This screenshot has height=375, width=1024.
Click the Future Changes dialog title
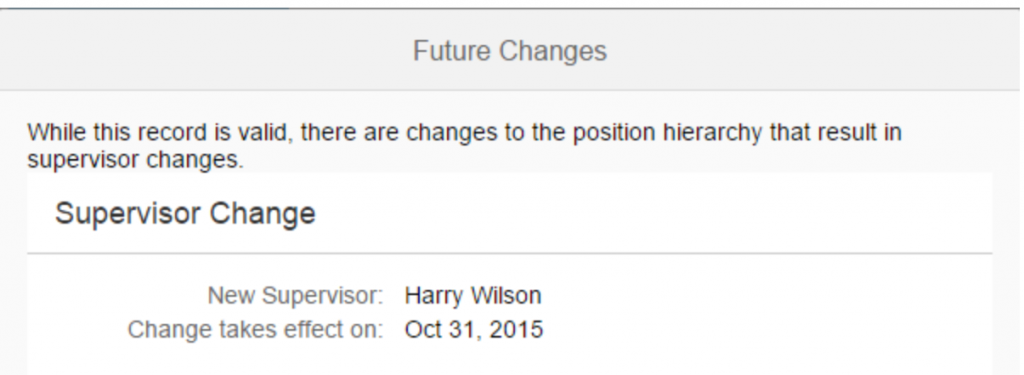(510, 51)
